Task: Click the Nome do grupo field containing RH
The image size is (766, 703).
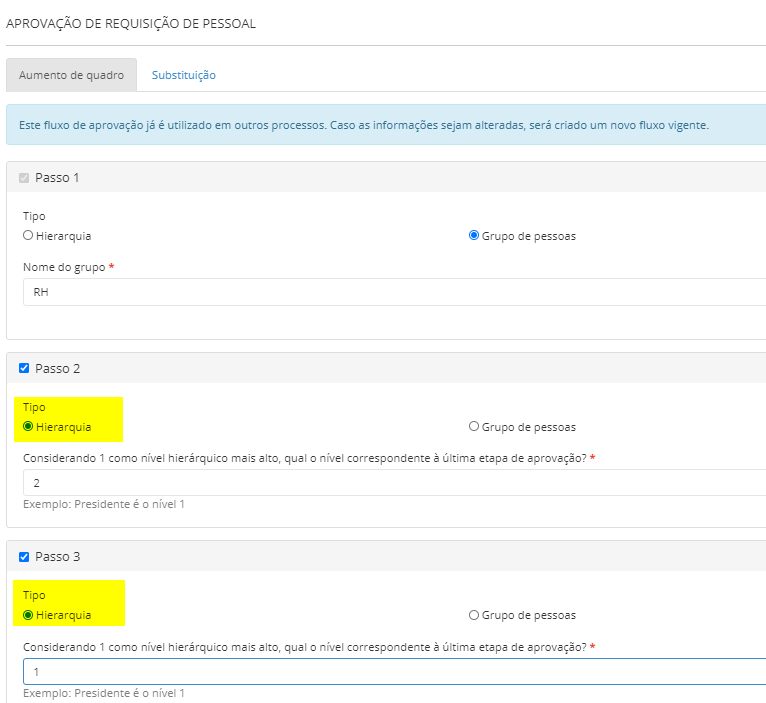Action: (x=390, y=292)
